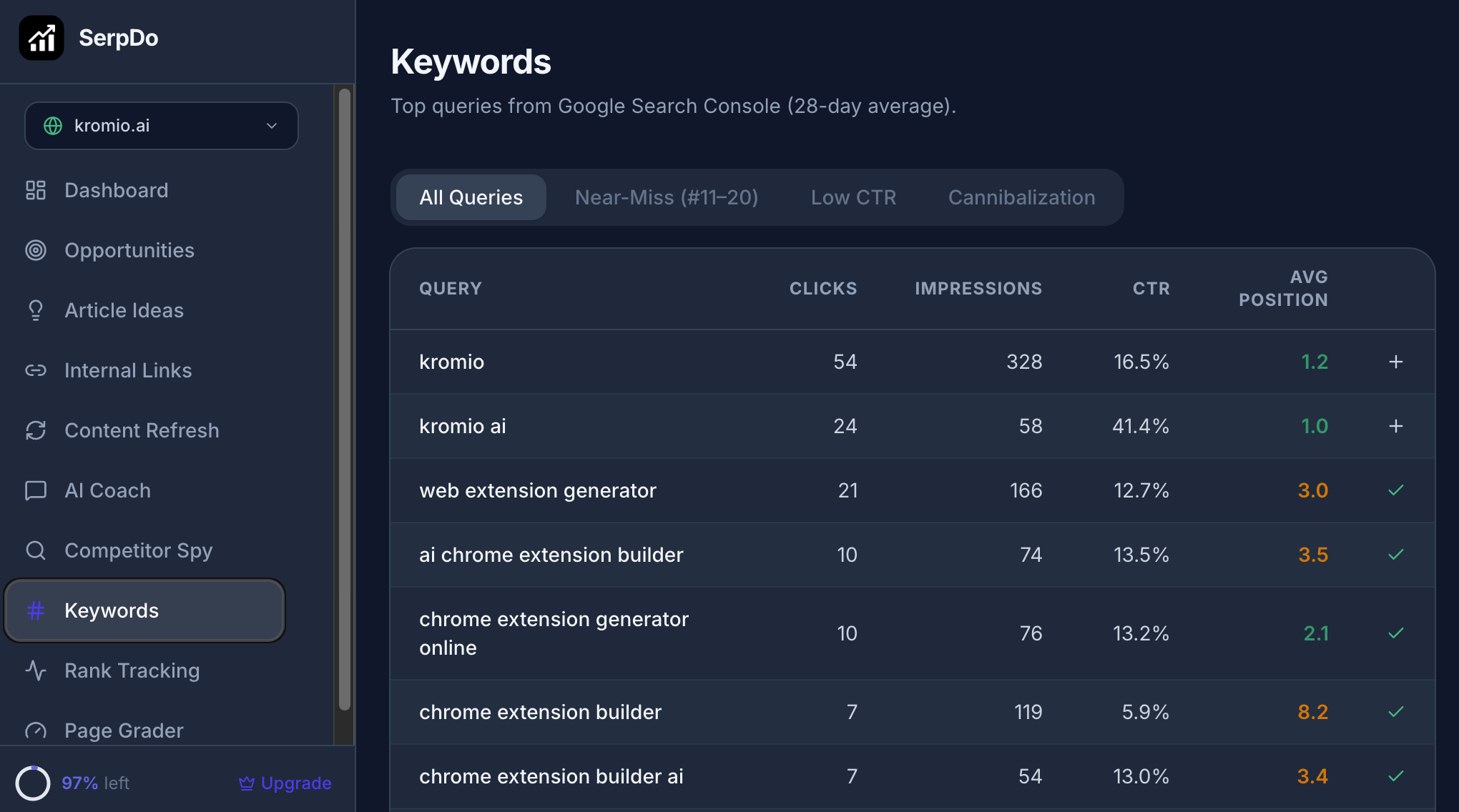This screenshot has width=1459, height=812.
Task: Click the Dashboard grid icon
Action: tap(36, 190)
